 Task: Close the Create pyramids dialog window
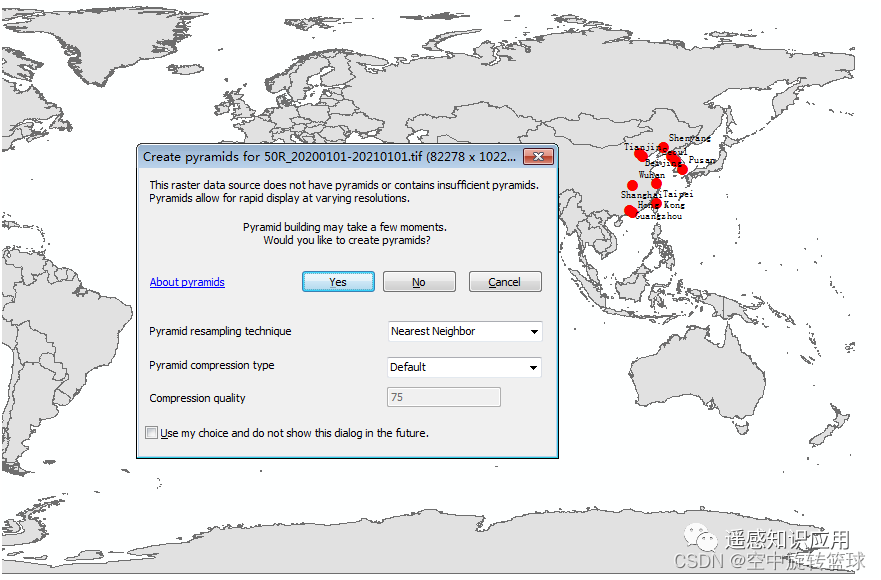(x=538, y=157)
